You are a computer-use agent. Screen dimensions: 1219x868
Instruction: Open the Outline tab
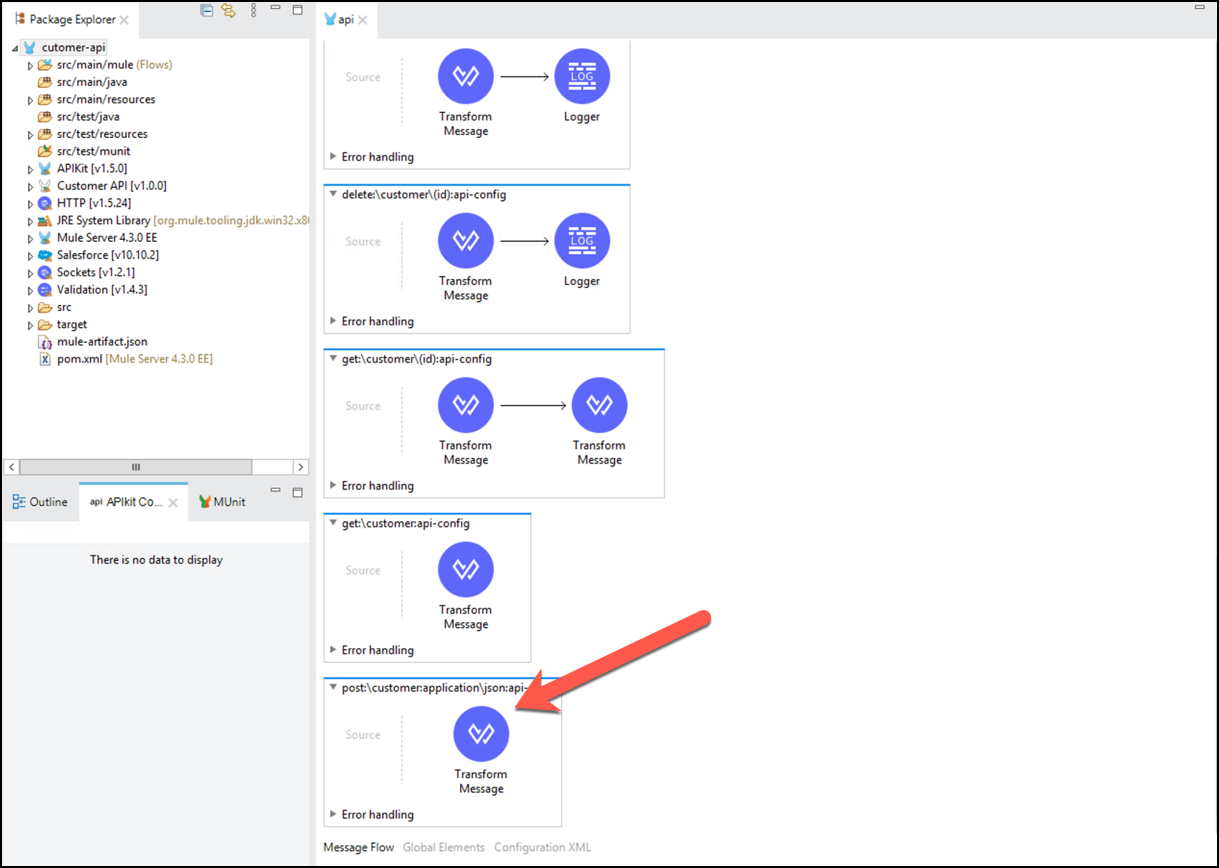(40, 502)
